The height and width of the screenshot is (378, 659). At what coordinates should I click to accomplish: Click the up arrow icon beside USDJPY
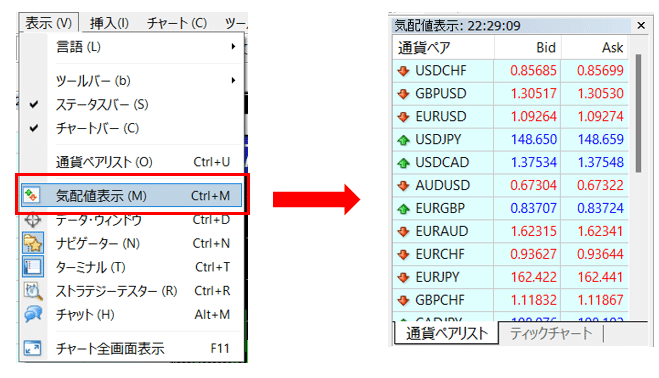tap(403, 140)
